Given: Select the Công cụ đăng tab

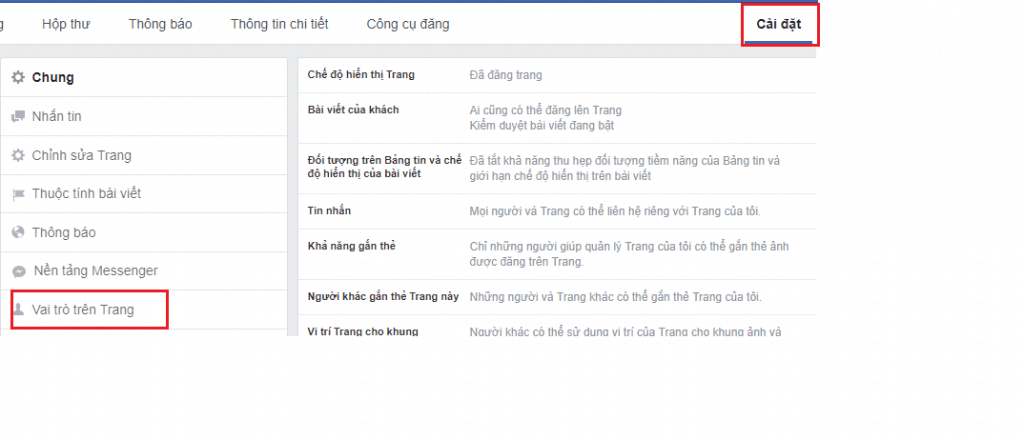Looking at the screenshot, I should (408, 24).
